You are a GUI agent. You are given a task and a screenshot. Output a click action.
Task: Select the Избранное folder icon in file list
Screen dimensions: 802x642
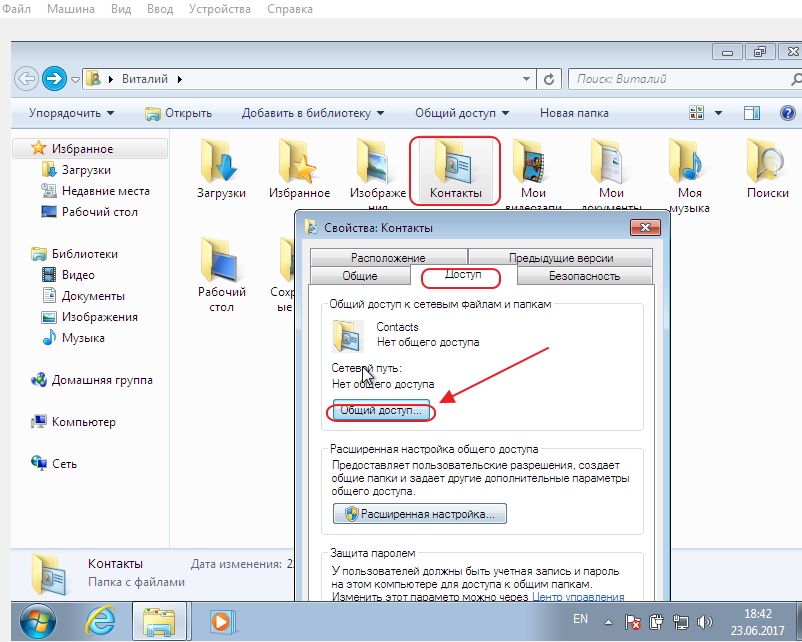coord(300,169)
